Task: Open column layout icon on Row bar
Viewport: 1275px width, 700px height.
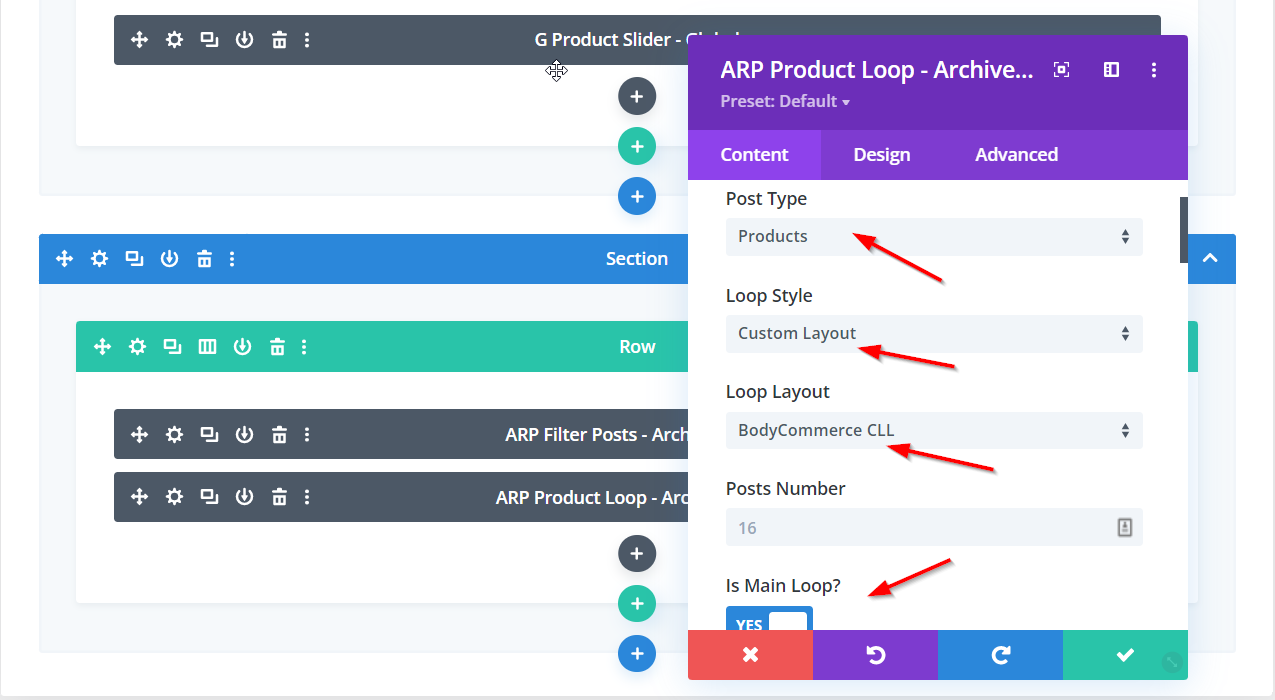Action: pyautogui.click(x=207, y=347)
